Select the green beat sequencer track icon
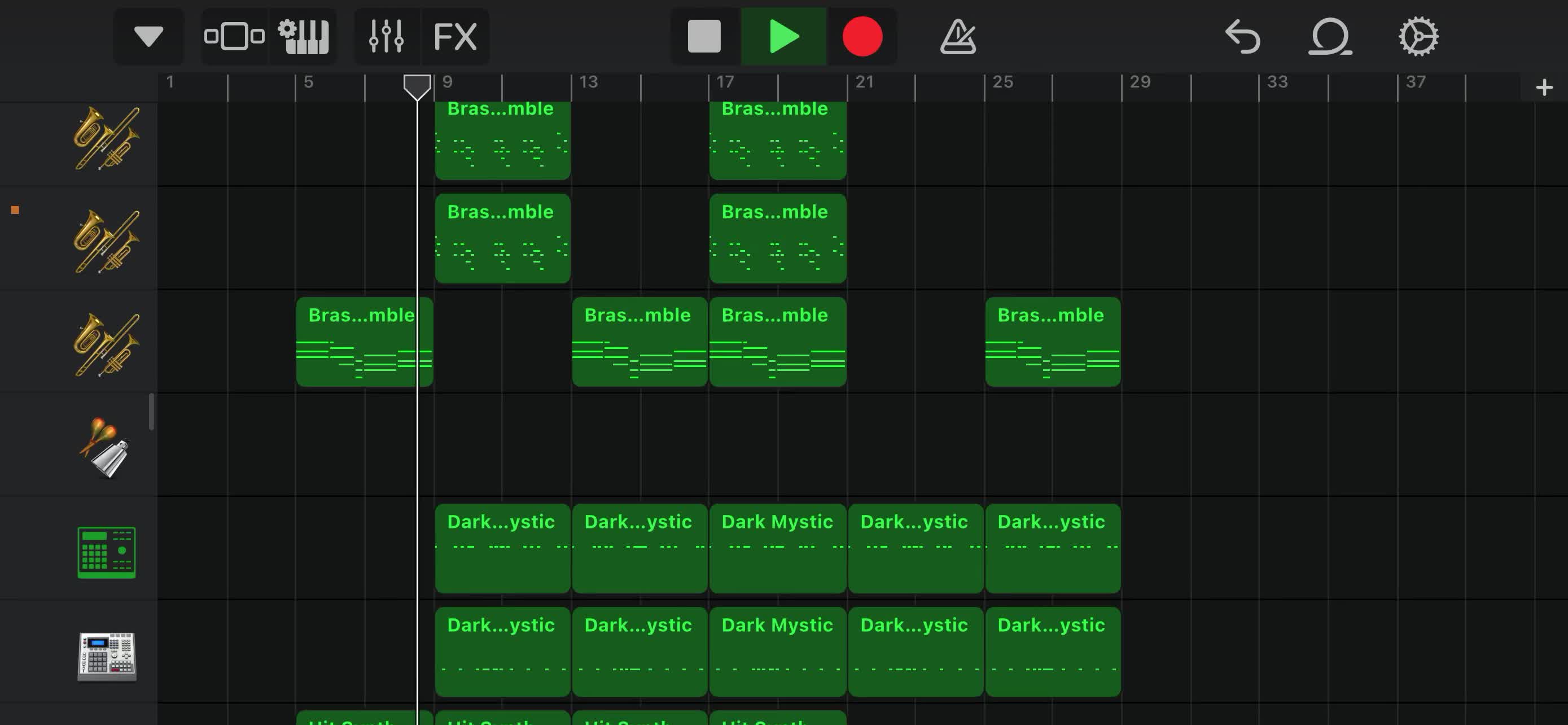Screen dimensions: 1568x725 point(107,552)
